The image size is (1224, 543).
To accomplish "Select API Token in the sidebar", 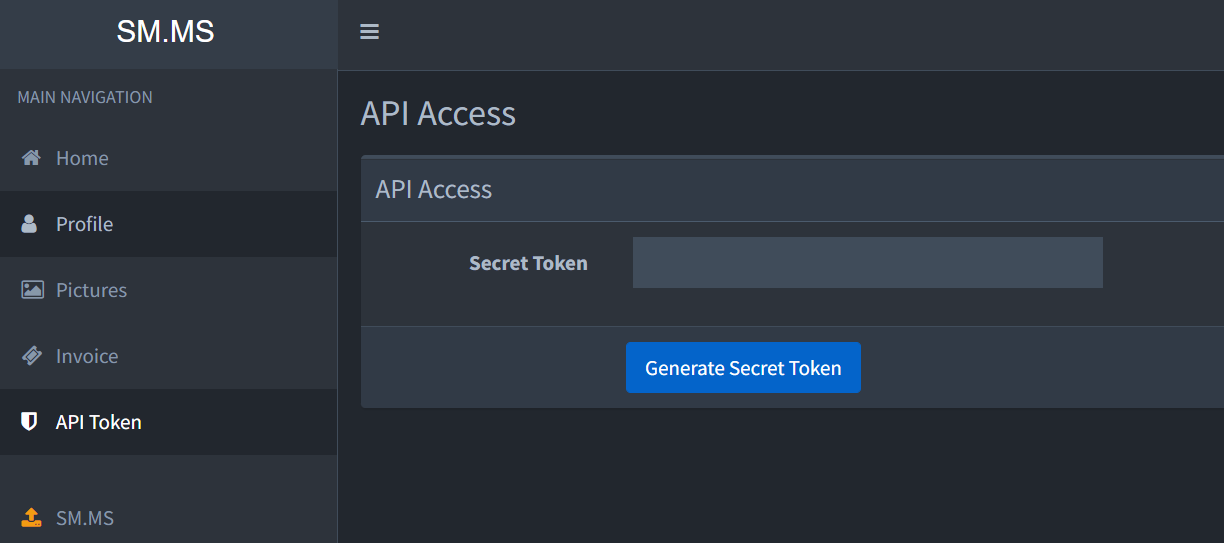I will 99,422.
